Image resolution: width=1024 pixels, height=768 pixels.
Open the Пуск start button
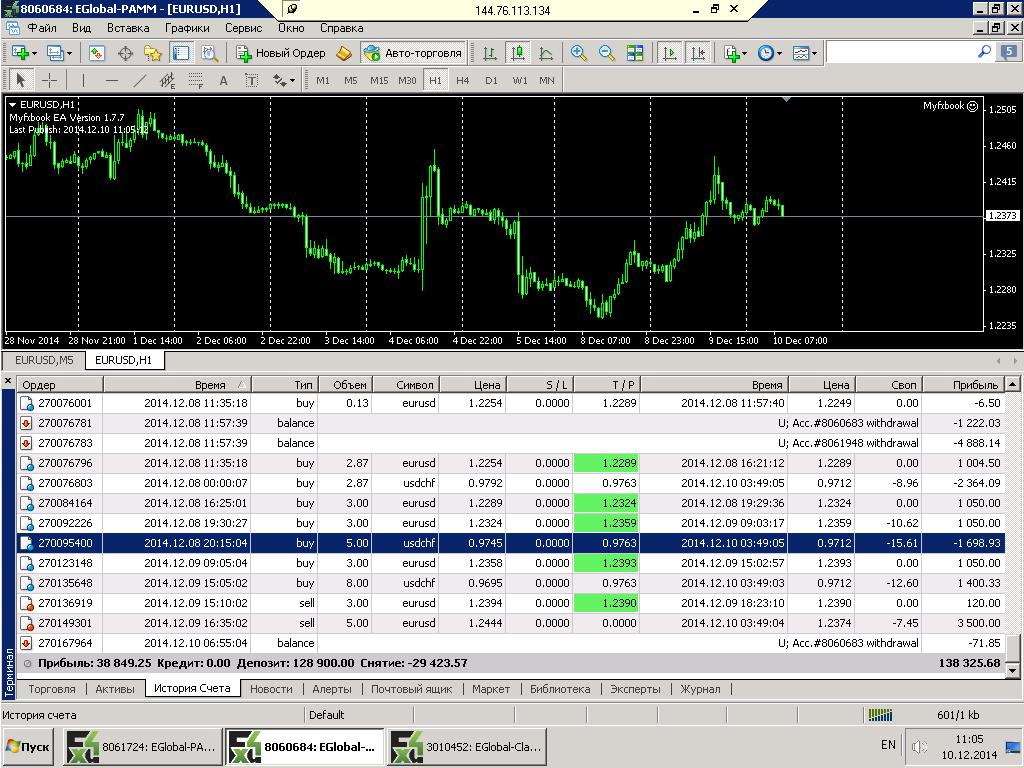click(28, 746)
